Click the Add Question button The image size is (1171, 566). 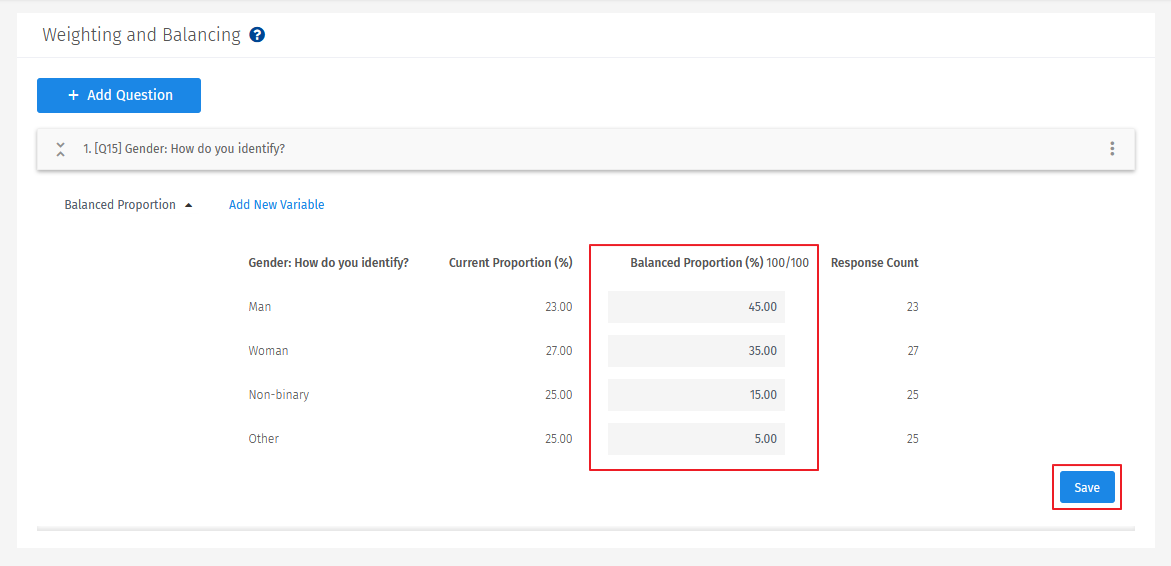(119, 95)
